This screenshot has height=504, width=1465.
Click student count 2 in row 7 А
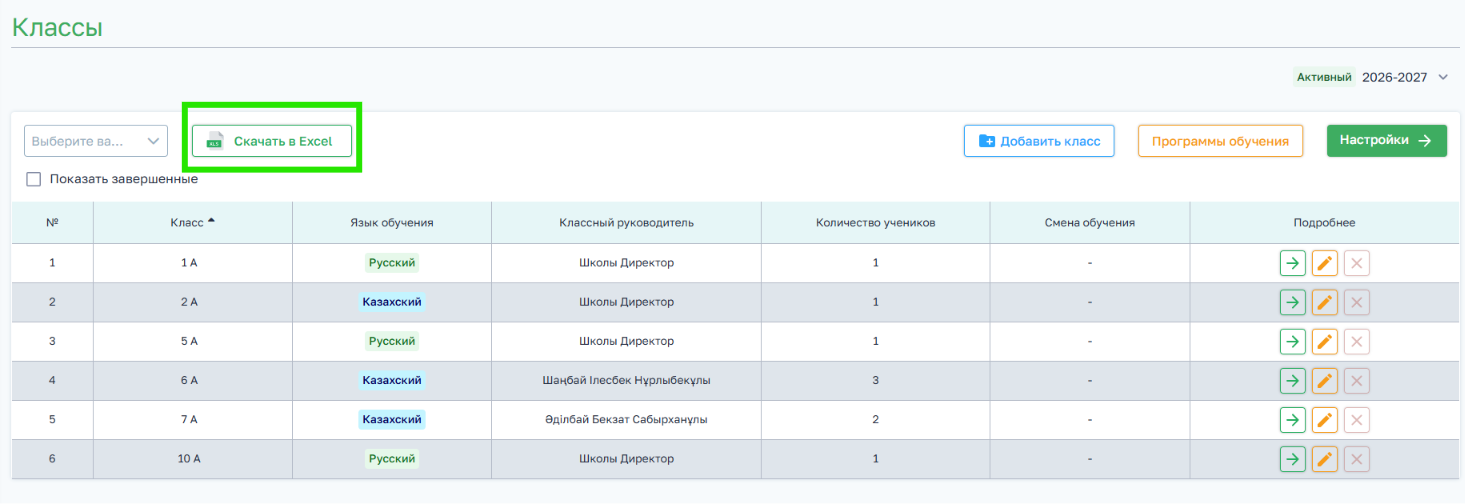tap(876, 420)
